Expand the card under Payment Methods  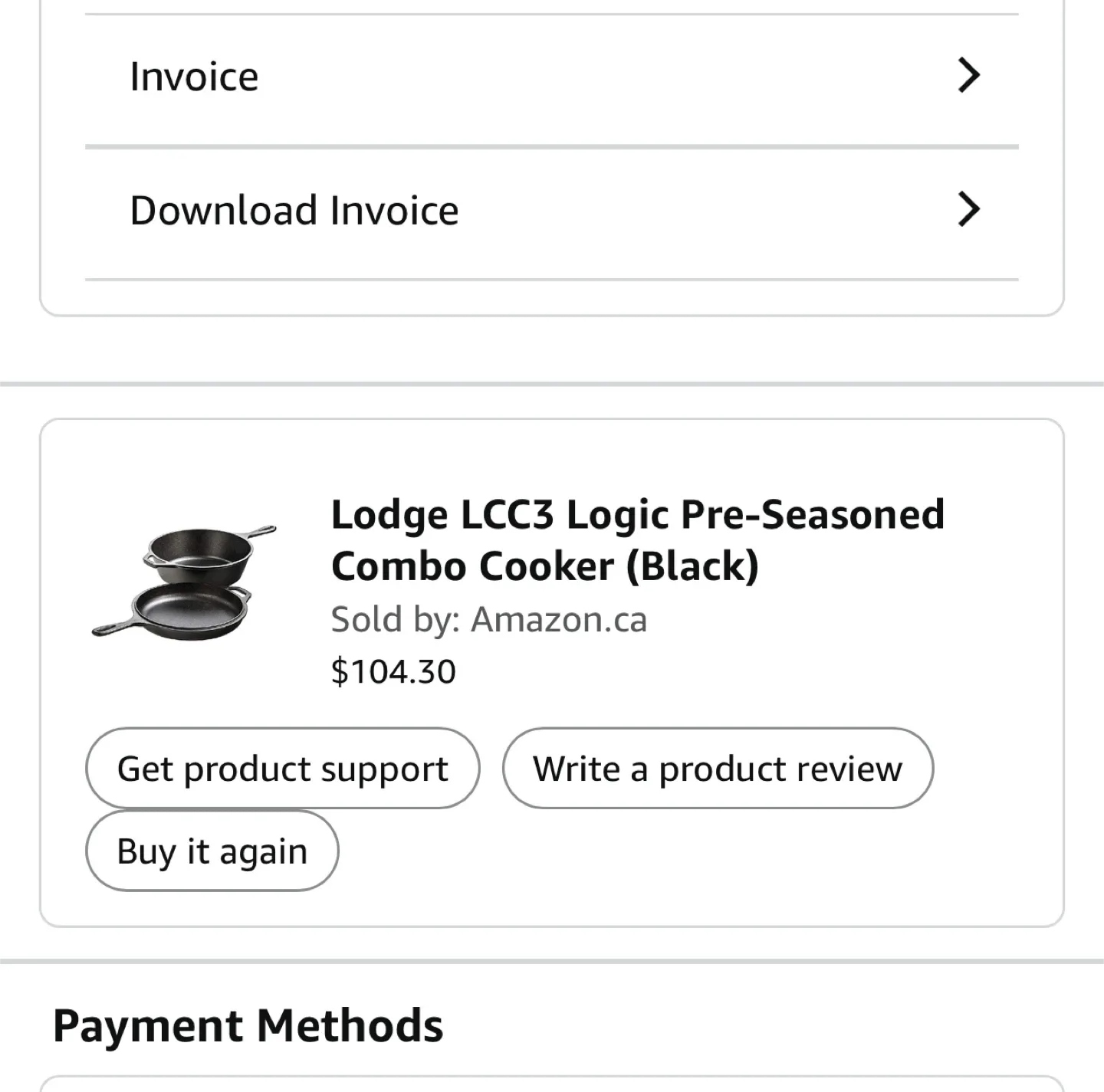click(552, 1084)
